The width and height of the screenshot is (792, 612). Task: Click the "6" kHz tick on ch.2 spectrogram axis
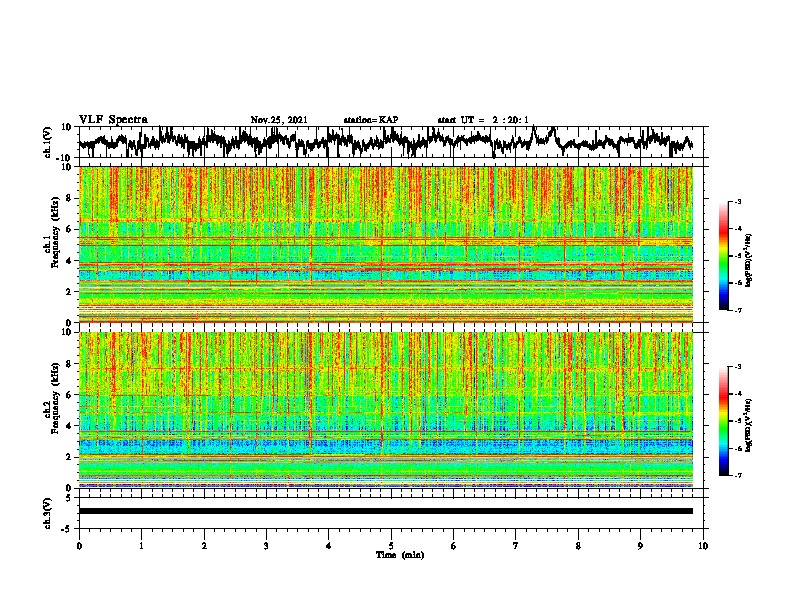point(69,395)
